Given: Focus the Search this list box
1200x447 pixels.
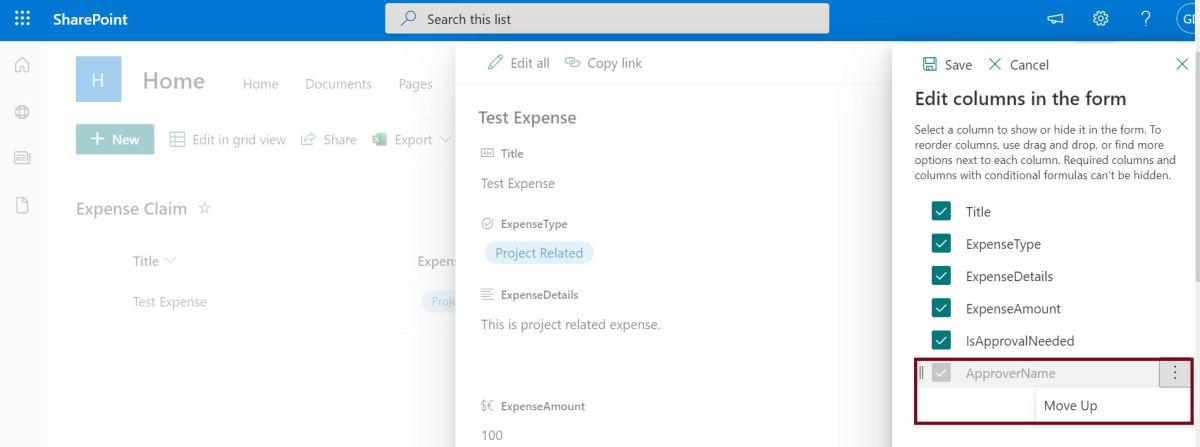Looking at the screenshot, I should coord(606,19).
